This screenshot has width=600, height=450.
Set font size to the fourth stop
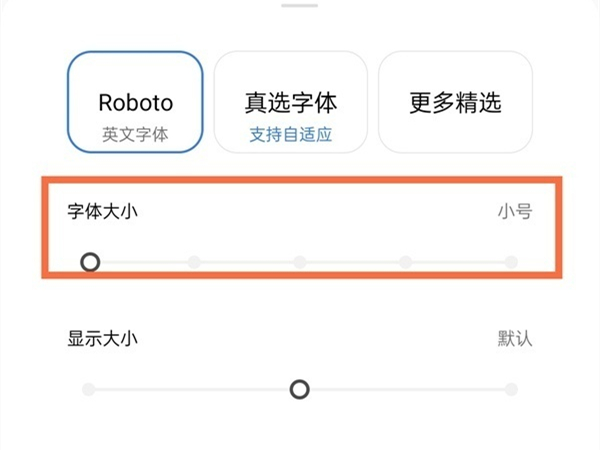tap(405, 262)
